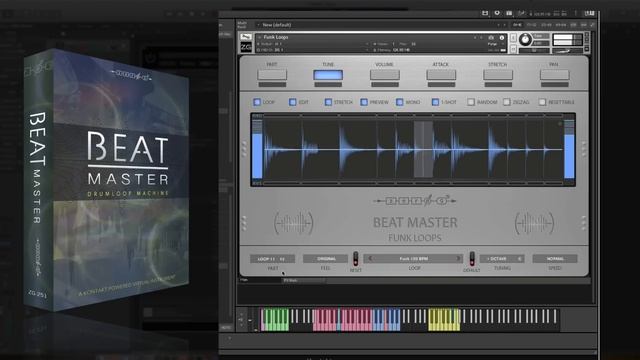640x360 pixels.
Task: Enable the RESETTABLE checkbox
Action: coord(542,102)
